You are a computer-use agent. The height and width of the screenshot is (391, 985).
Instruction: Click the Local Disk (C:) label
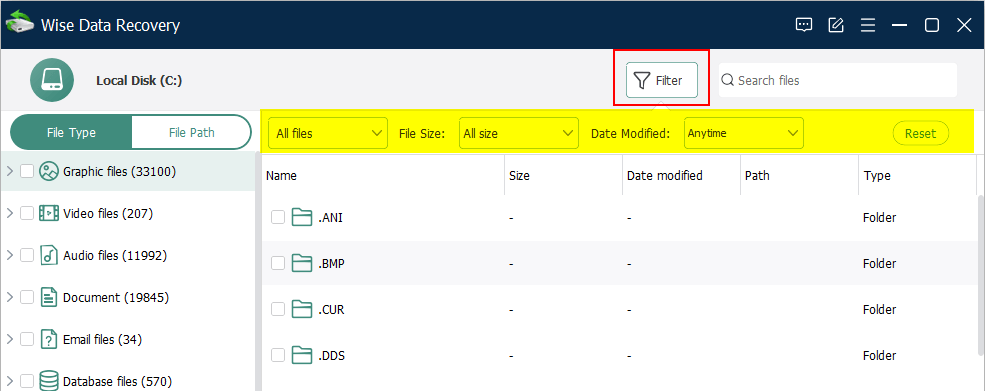tap(139, 80)
